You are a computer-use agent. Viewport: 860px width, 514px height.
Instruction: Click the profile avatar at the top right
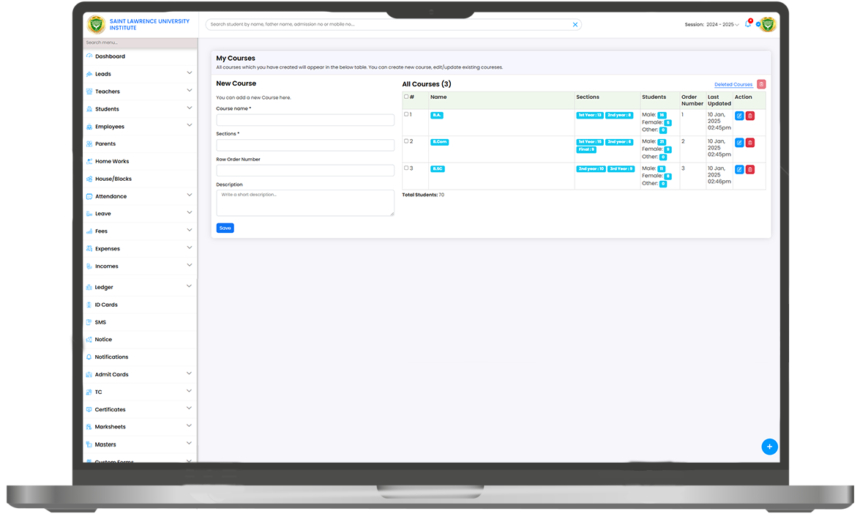(768, 24)
